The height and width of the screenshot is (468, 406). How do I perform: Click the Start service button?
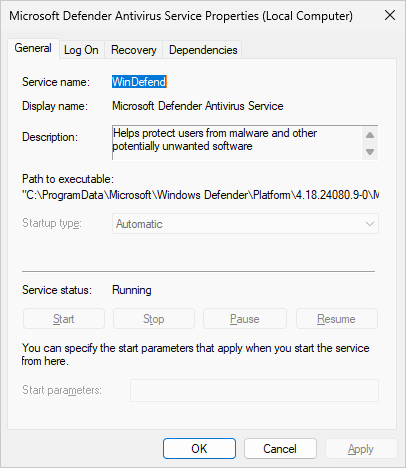64,319
